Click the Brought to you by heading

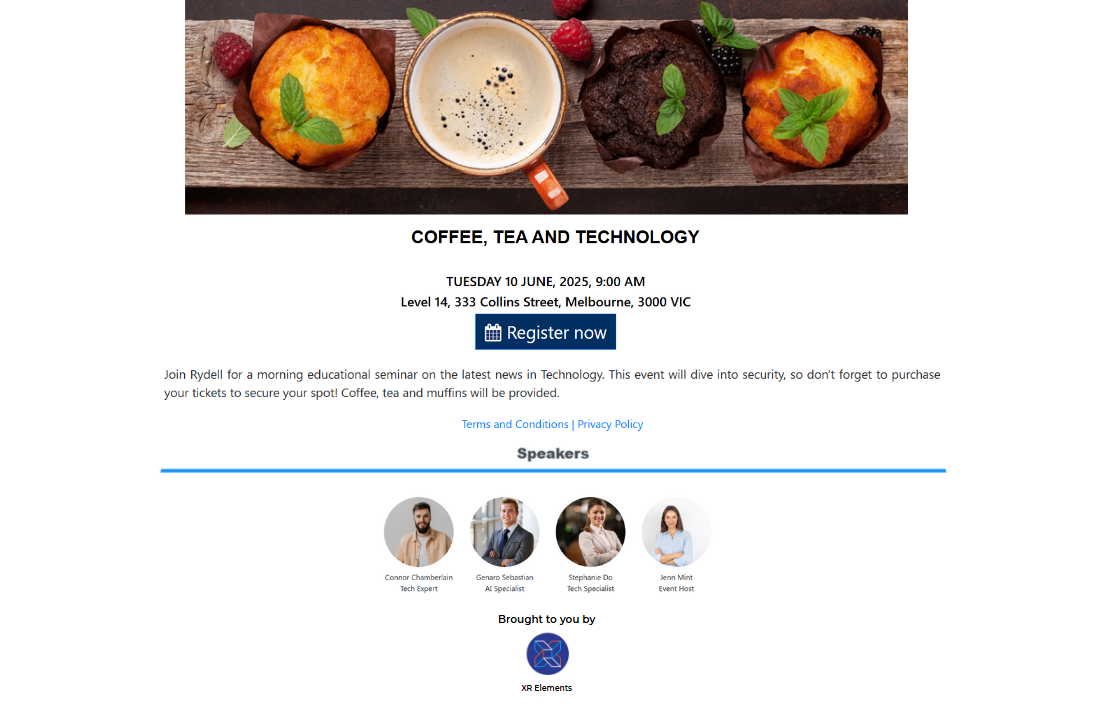click(x=547, y=619)
